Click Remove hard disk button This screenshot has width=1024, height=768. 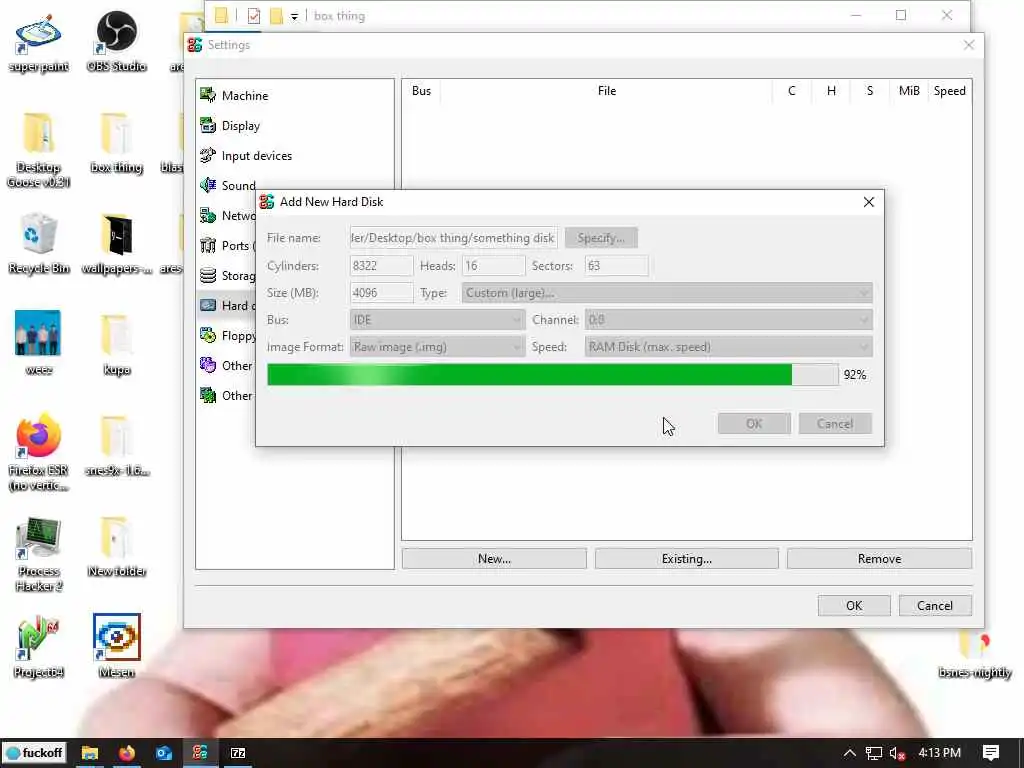[879, 559]
